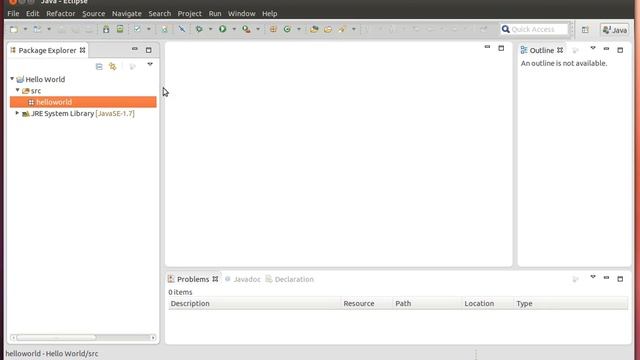640x360 pixels.
Task: Minimize the Problems view
Action: [606, 278]
